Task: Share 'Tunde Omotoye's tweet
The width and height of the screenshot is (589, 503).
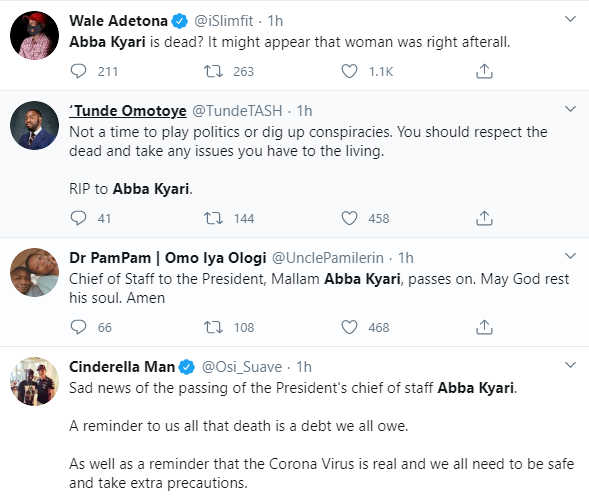Action: coord(484,218)
